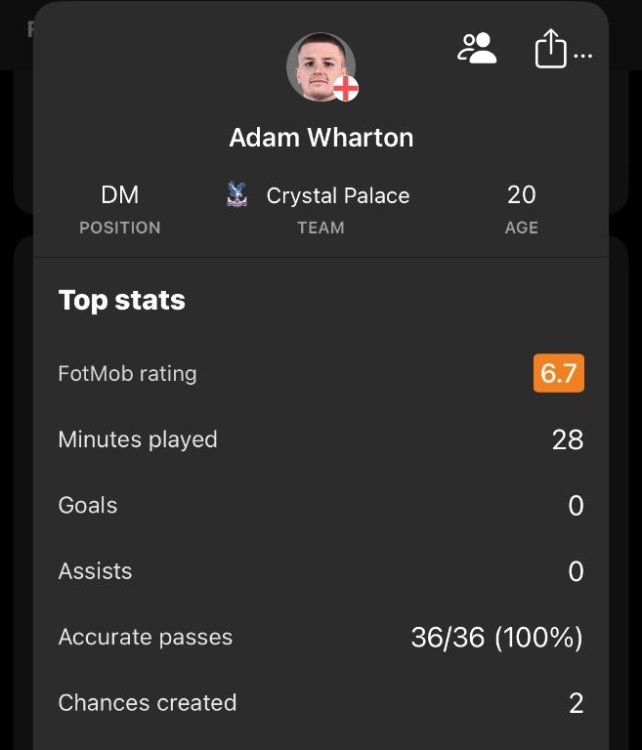The height and width of the screenshot is (750, 642).
Task: Tap the Adam Wharton name heading
Action: click(321, 138)
